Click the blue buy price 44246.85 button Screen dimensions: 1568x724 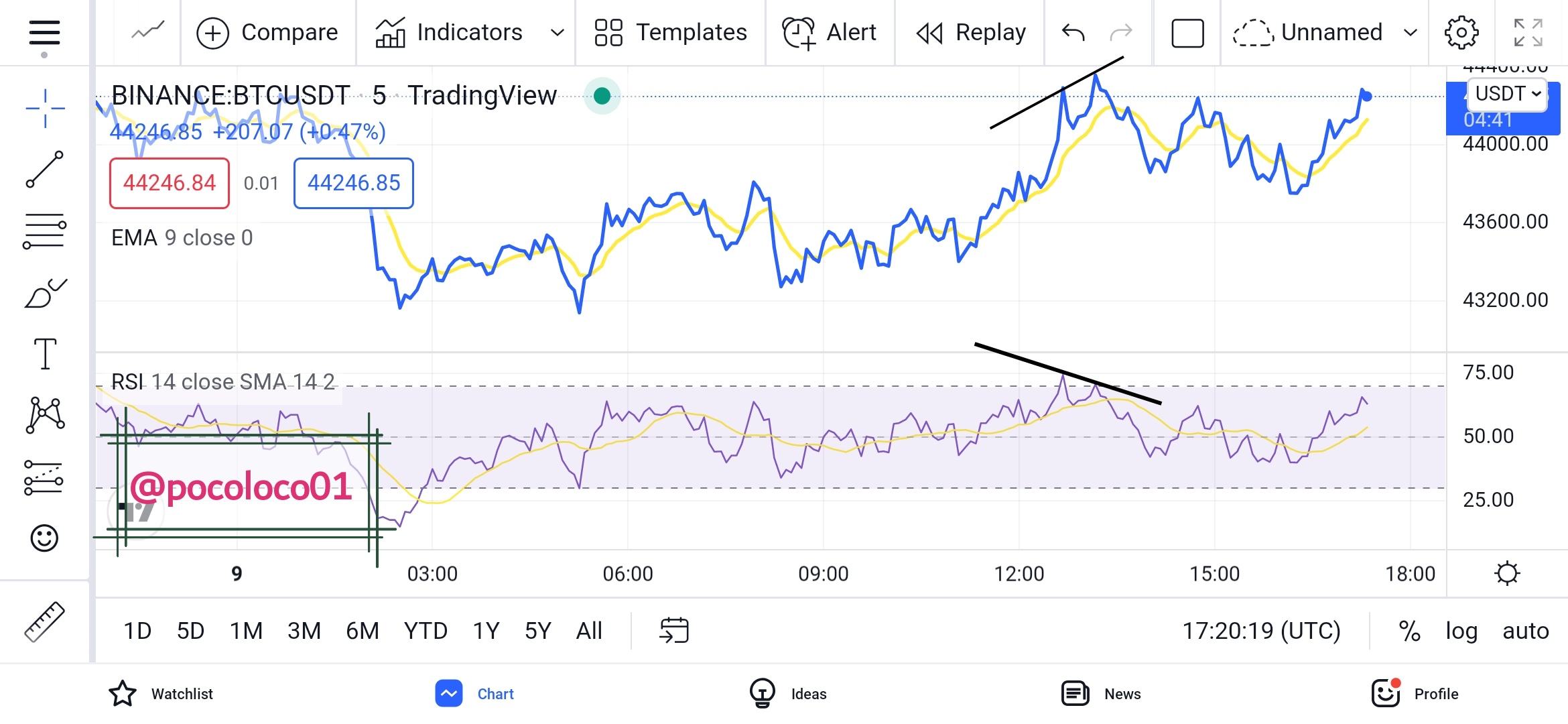(x=353, y=183)
